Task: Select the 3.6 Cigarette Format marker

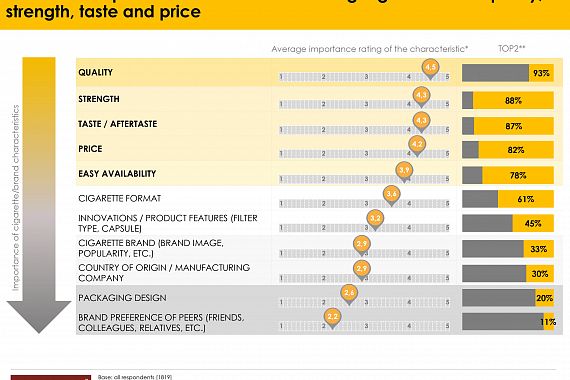Action: click(392, 196)
